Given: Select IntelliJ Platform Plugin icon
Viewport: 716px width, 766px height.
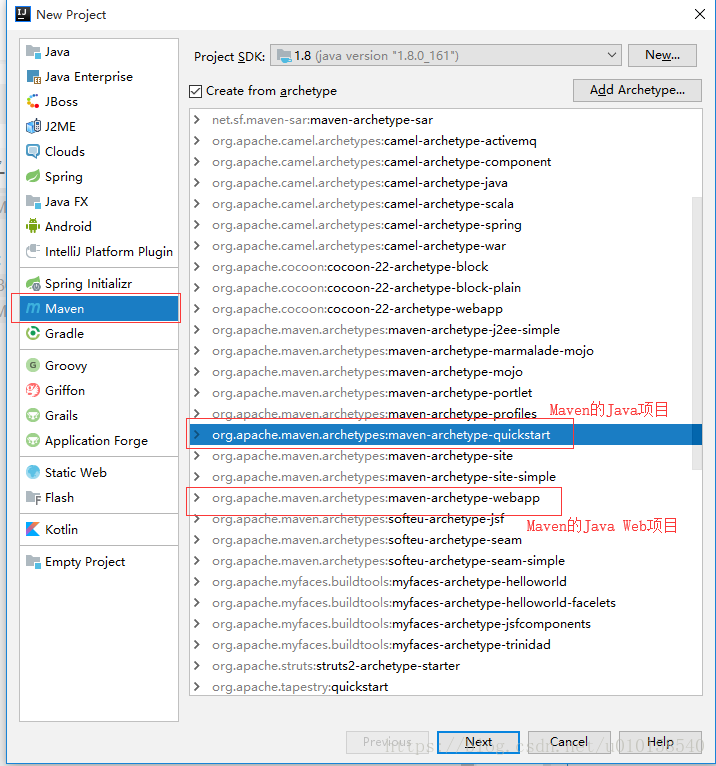Looking at the screenshot, I should [33, 251].
